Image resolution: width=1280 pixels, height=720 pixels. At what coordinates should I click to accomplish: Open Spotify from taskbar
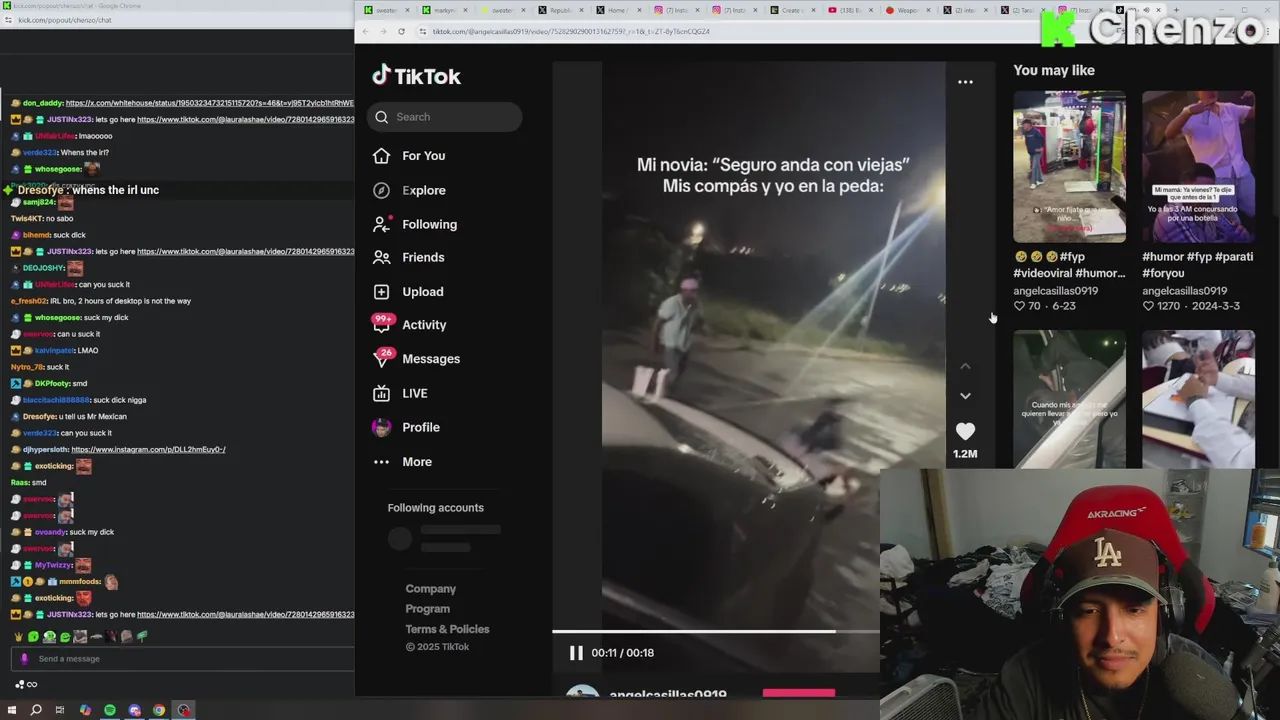tap(110, 710)
